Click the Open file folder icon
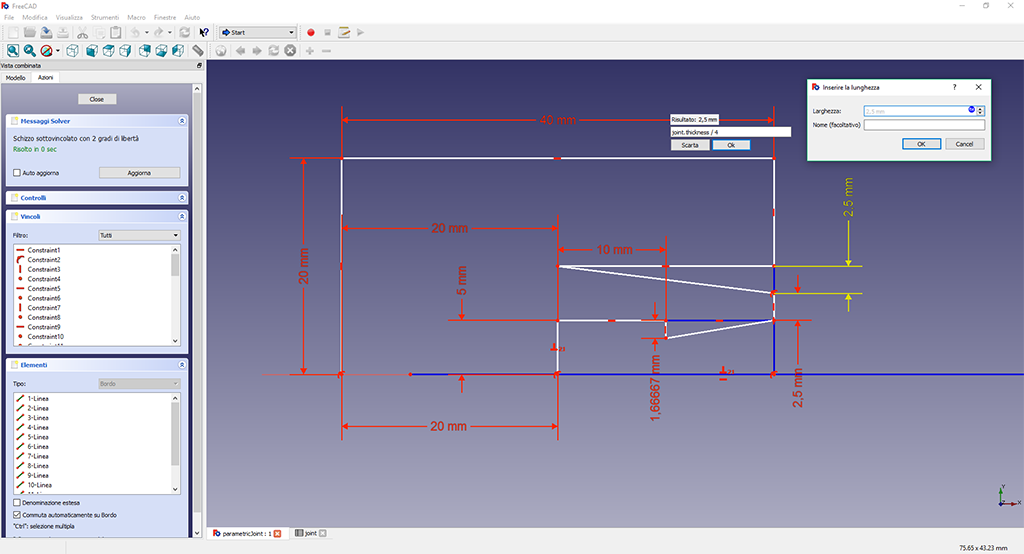Viewport: 1024px width, 554px height. [29, 32]
